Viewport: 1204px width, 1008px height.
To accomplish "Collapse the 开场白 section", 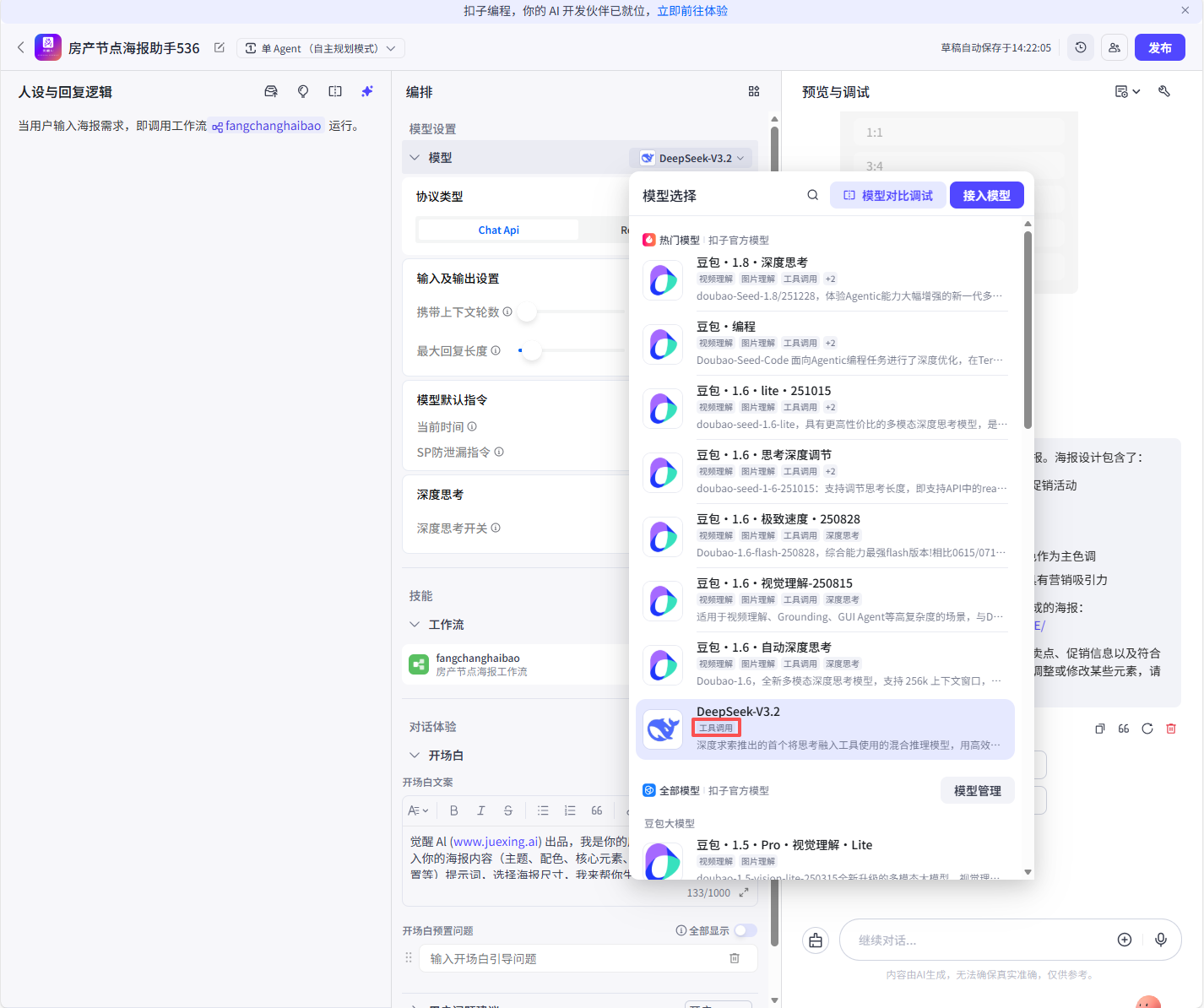I will (414, 755).
